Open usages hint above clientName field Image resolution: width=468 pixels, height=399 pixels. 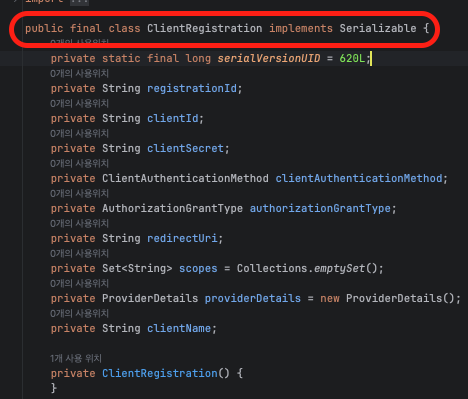tap(79, 313)
